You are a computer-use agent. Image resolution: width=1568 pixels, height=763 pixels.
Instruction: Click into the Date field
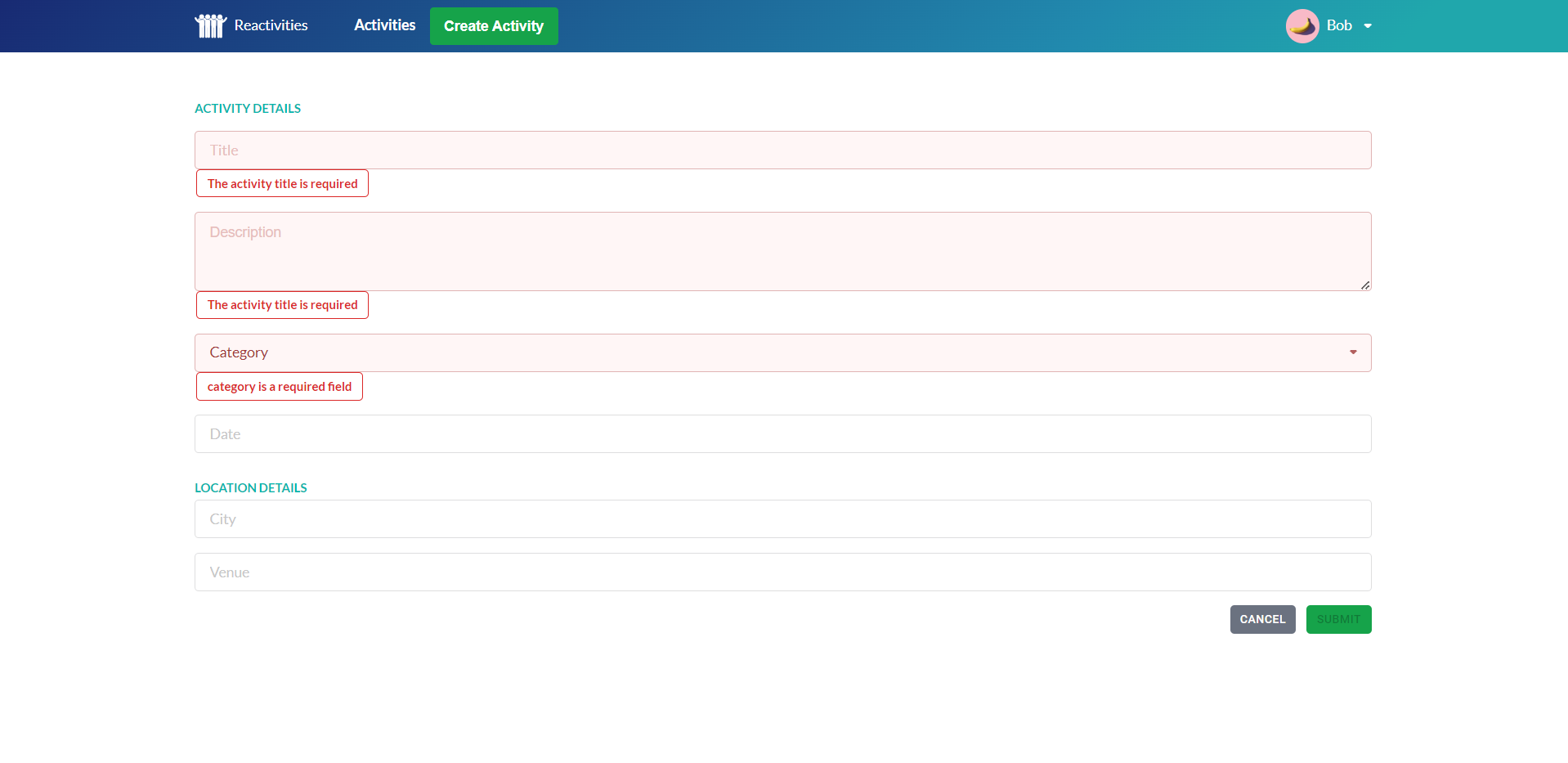782,434
